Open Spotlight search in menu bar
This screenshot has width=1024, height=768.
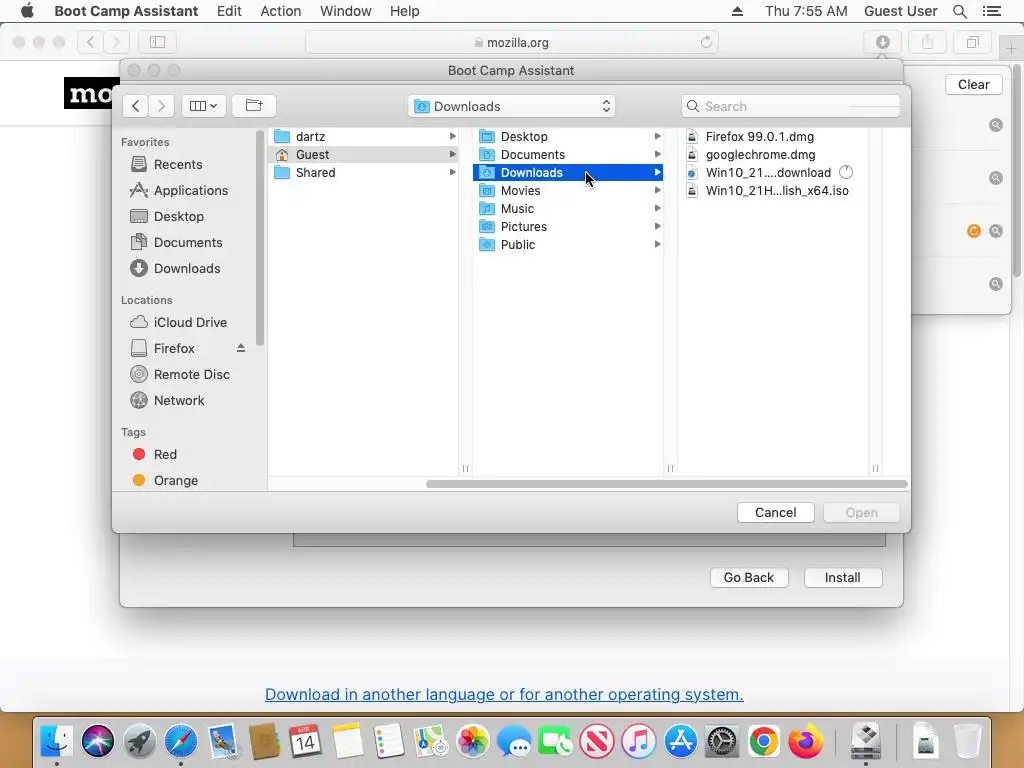(x=959, y=11)
